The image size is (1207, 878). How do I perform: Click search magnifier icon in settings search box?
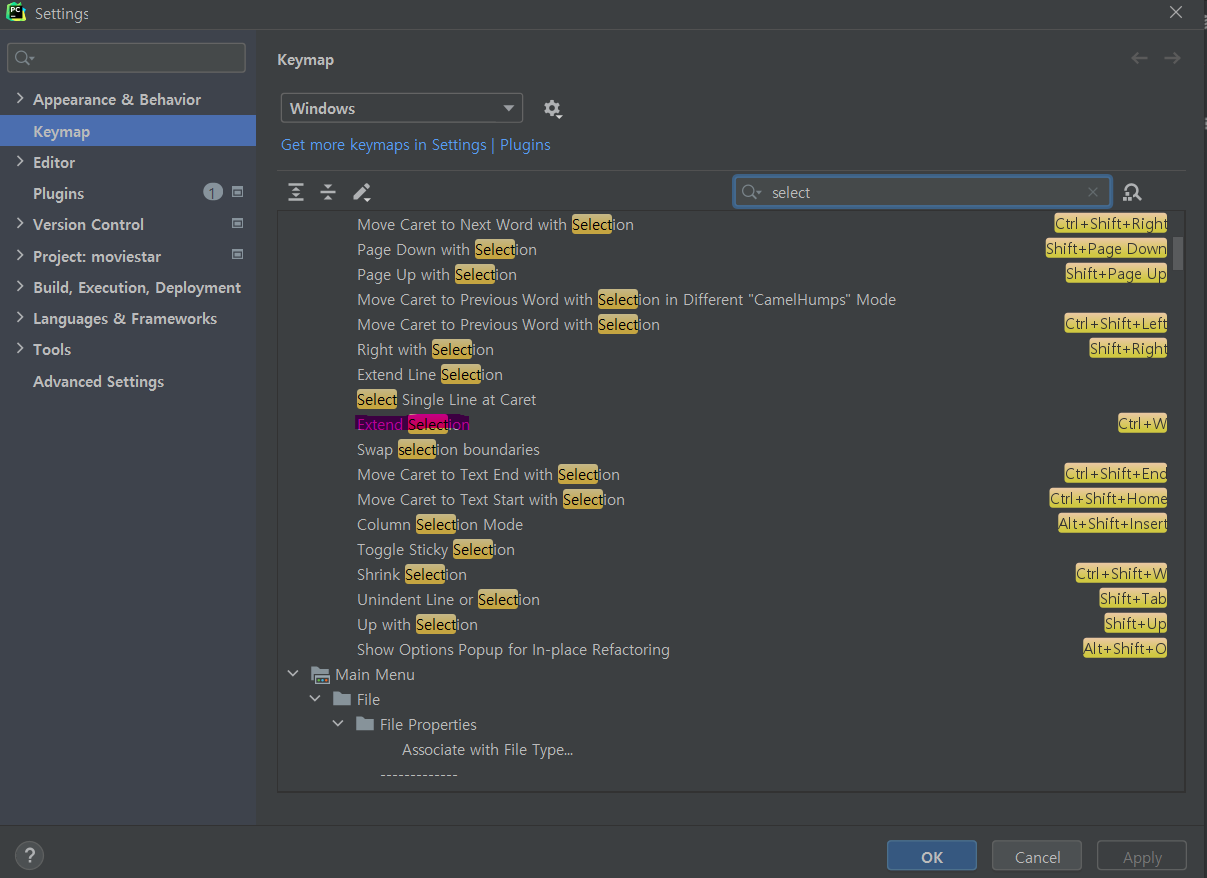coord(24,59)
